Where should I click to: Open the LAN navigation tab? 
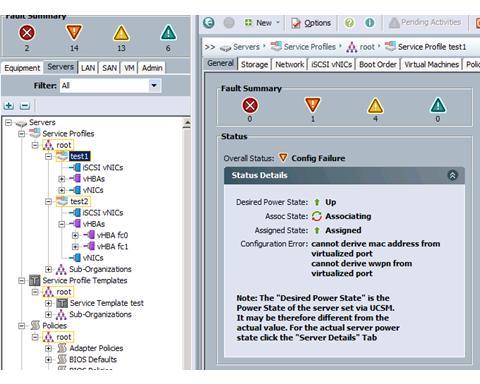coord(88,68)
